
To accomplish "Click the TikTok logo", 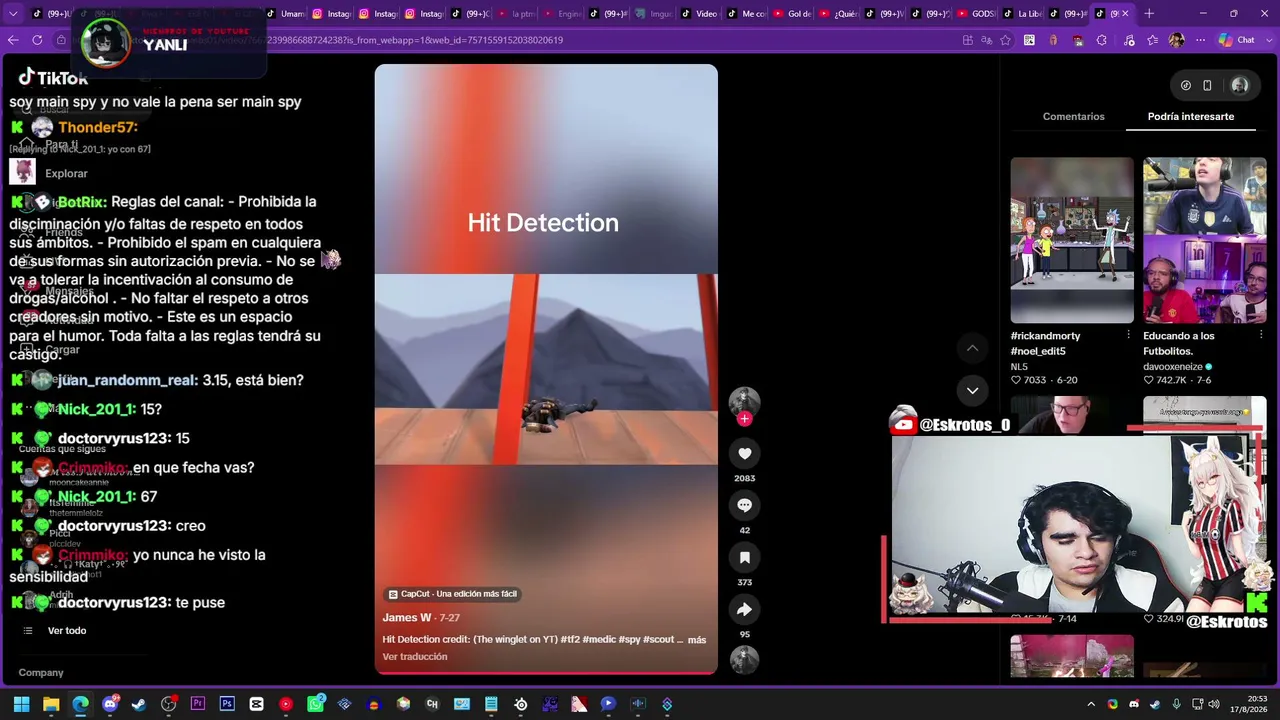I will click(x=53, y=78).
